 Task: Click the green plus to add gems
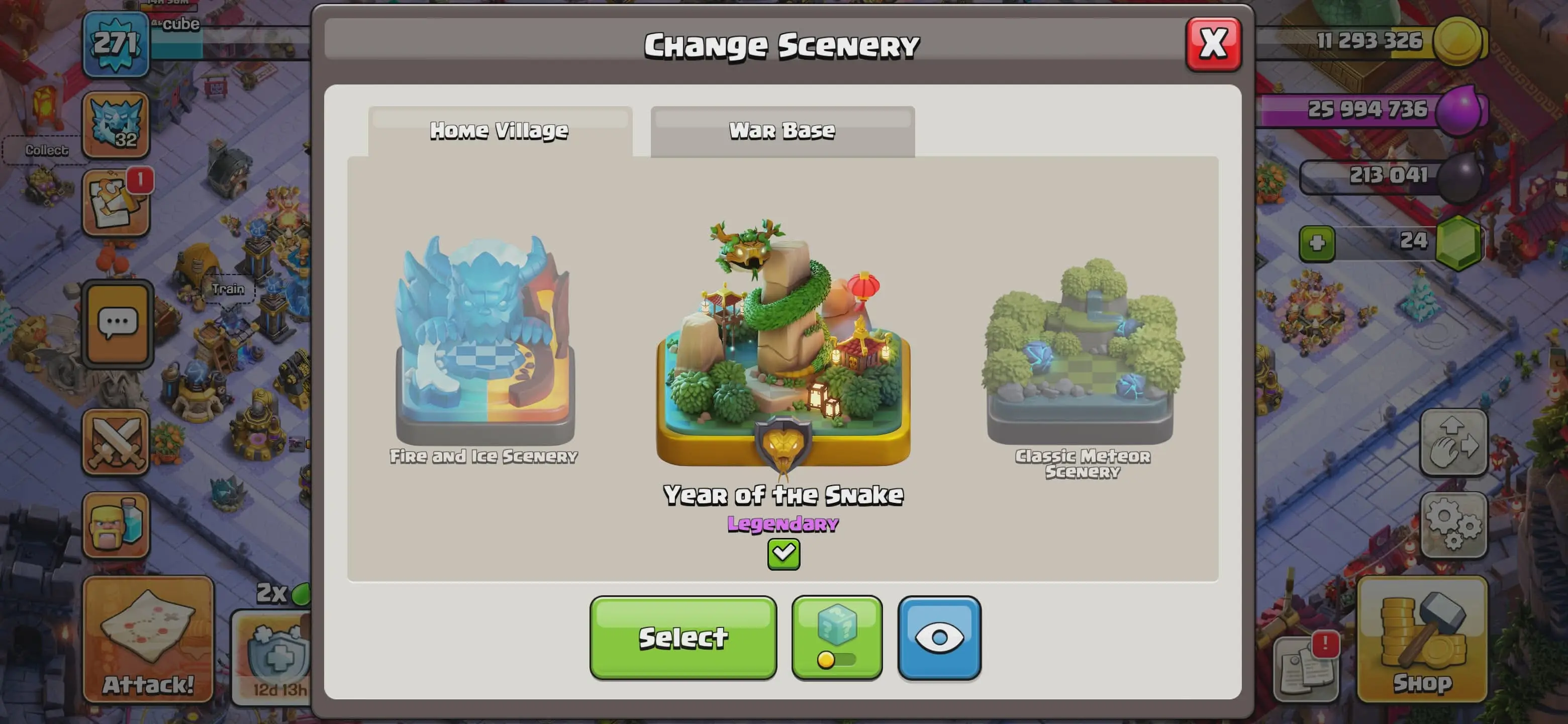coord(1317,243)
